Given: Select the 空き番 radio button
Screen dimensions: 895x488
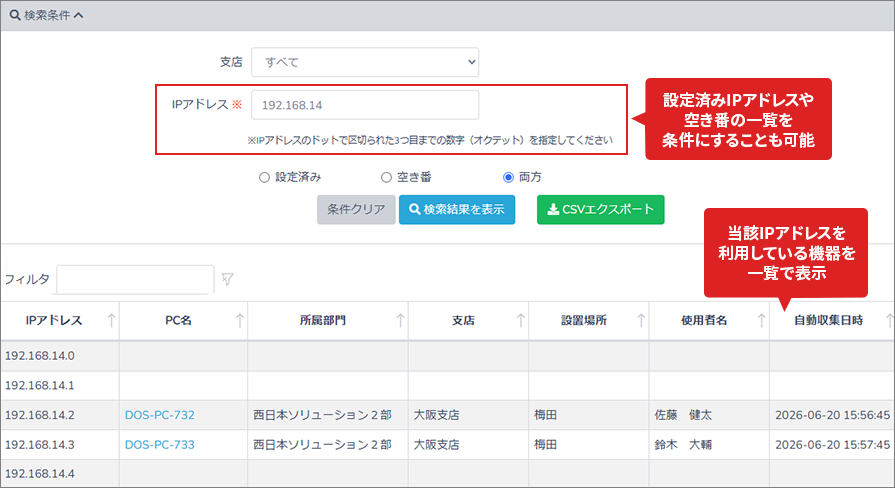Looking at the screenshot, I should tap(386, 178).
